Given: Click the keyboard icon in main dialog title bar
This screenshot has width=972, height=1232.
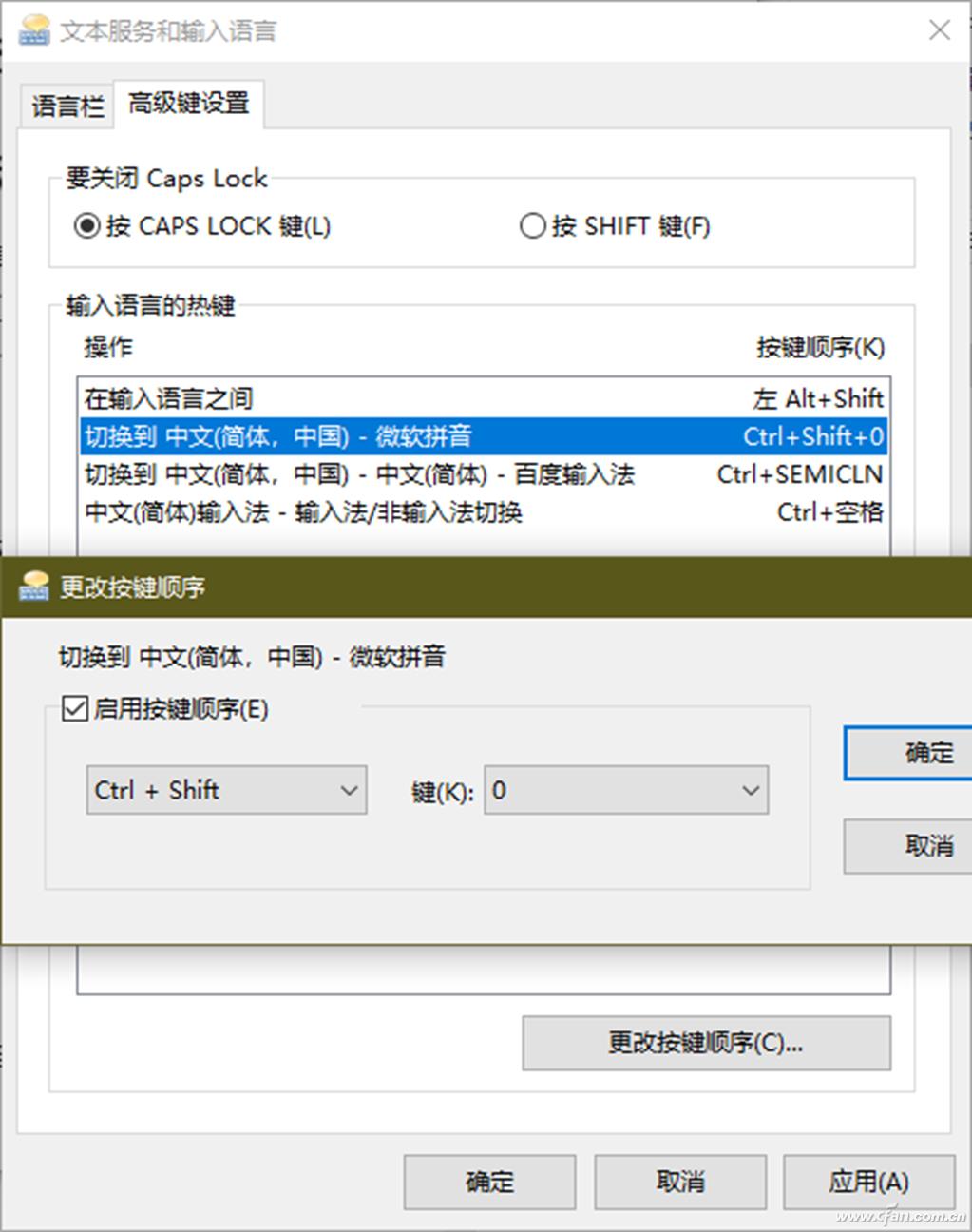Looking at the screenshot, I should [x=33, y=29].
